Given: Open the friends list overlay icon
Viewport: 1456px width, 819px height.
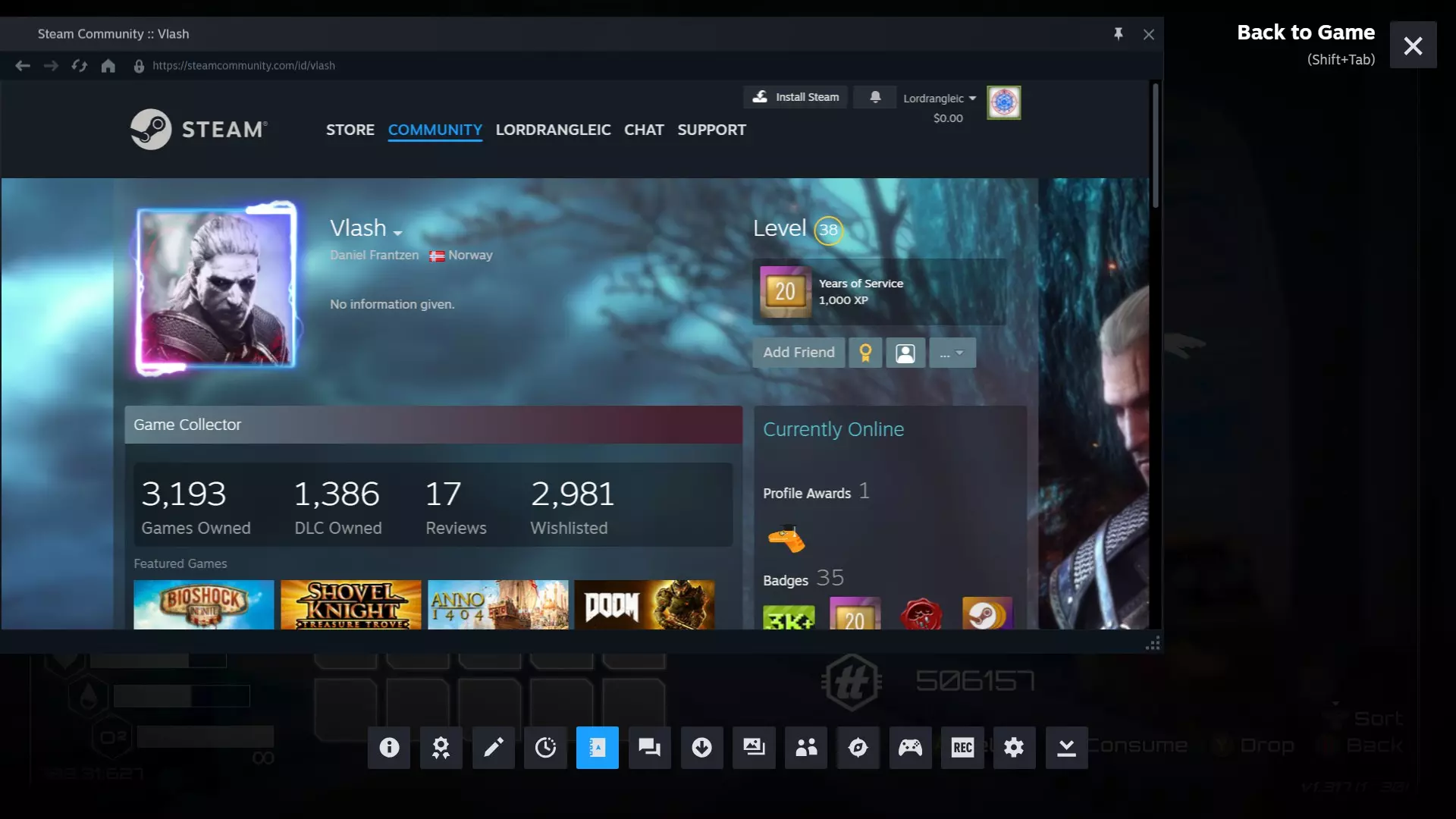Looking at the screenshot, I should tap(806, 748).
